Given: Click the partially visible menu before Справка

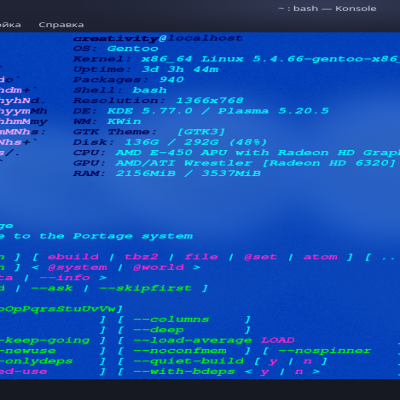Looking at the screenshot, I should click(10, 25).
